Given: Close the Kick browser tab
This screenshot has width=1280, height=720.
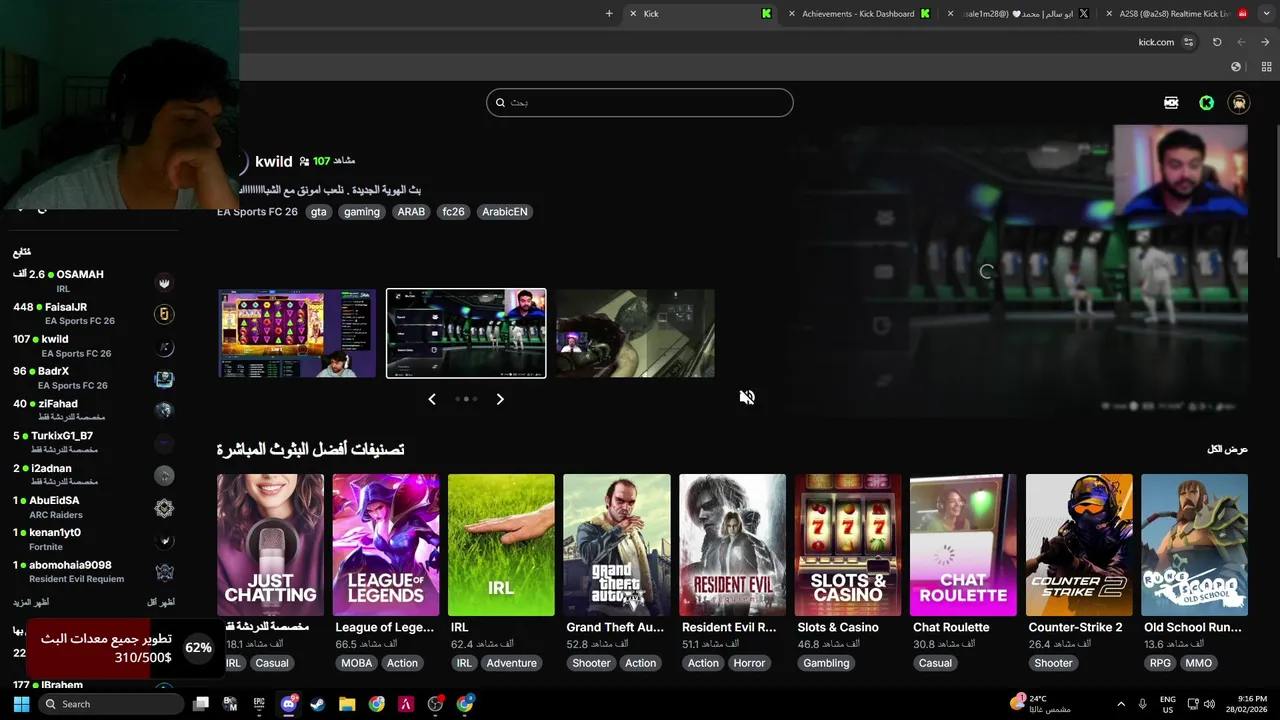Looking at the screenshot, I should (x=633, y=14).
